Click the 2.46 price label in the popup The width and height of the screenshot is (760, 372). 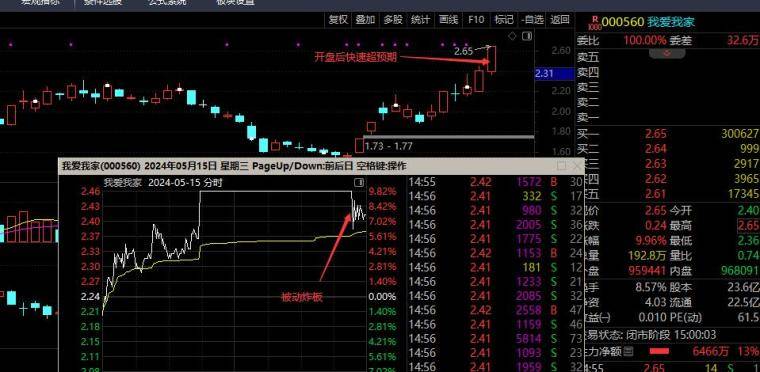91,192
